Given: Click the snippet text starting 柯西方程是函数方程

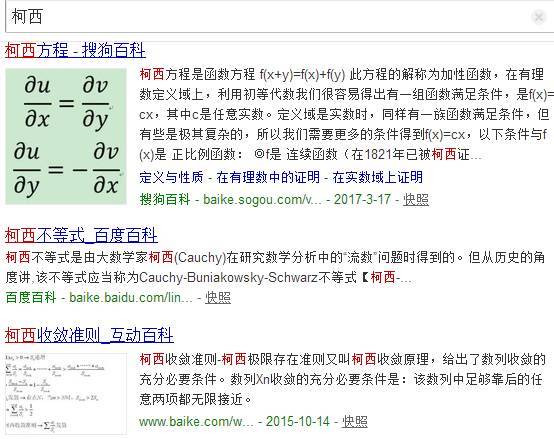Looking at the screenshot, I should pos(346,114).
